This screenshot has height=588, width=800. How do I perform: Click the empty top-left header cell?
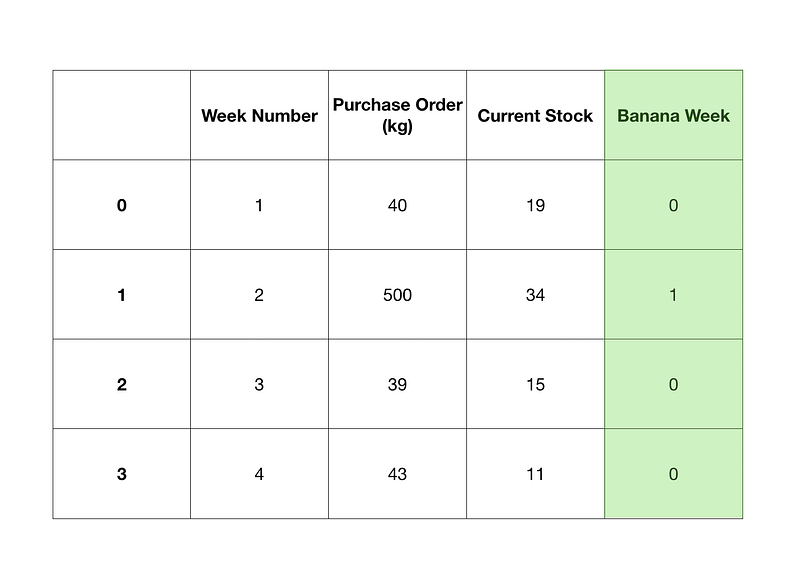click(x=122, y=115)
